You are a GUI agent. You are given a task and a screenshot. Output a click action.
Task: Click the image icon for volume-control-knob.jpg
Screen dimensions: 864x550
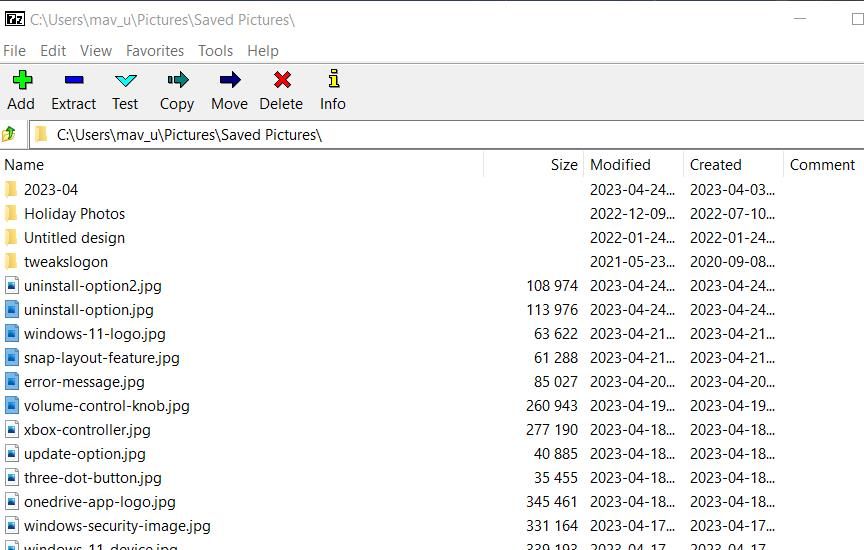12,405
